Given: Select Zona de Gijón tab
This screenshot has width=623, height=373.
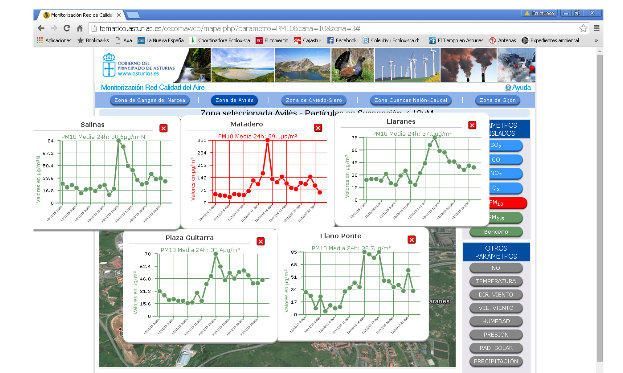Looking at the screenshot, I should tap(497, 100).
